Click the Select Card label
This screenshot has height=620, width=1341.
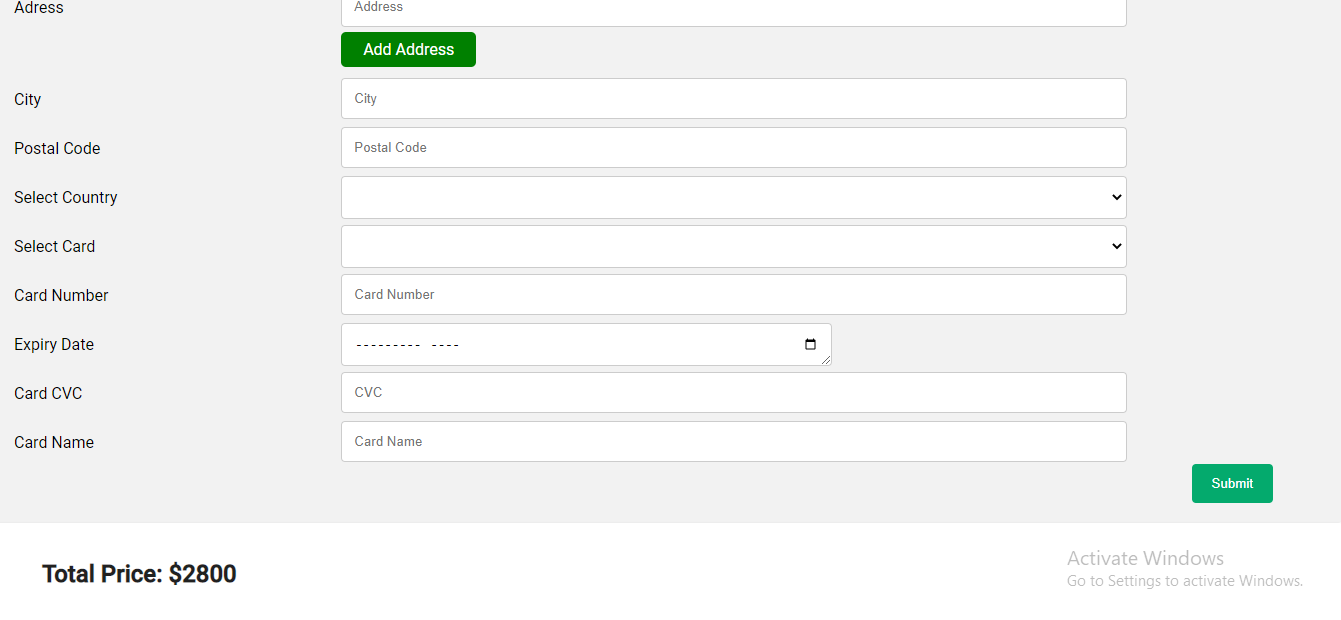pos(55,246)
